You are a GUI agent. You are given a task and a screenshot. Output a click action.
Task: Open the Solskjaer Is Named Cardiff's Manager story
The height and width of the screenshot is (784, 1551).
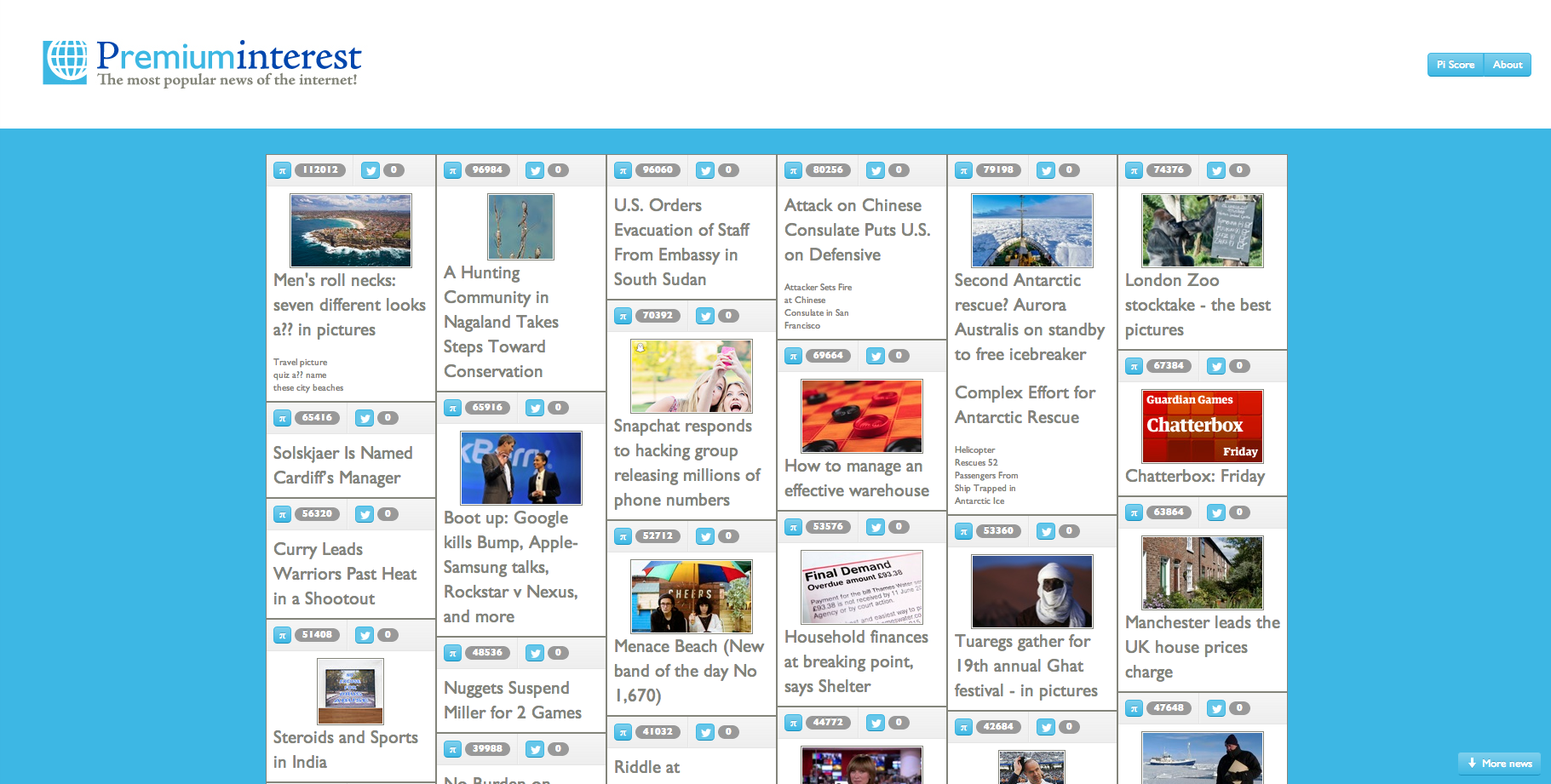(x=343, y=465)
